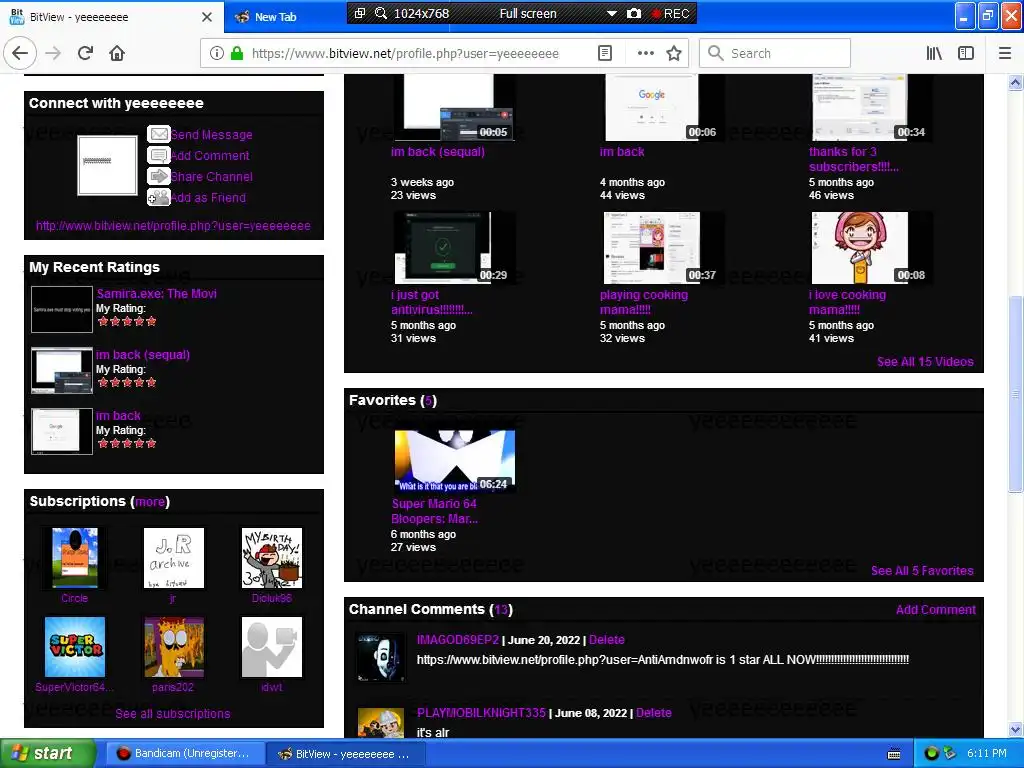1024x768 pixels.
Task: Click Bandicam window-select icon left of 1024x768
Action: coord(360,13)
